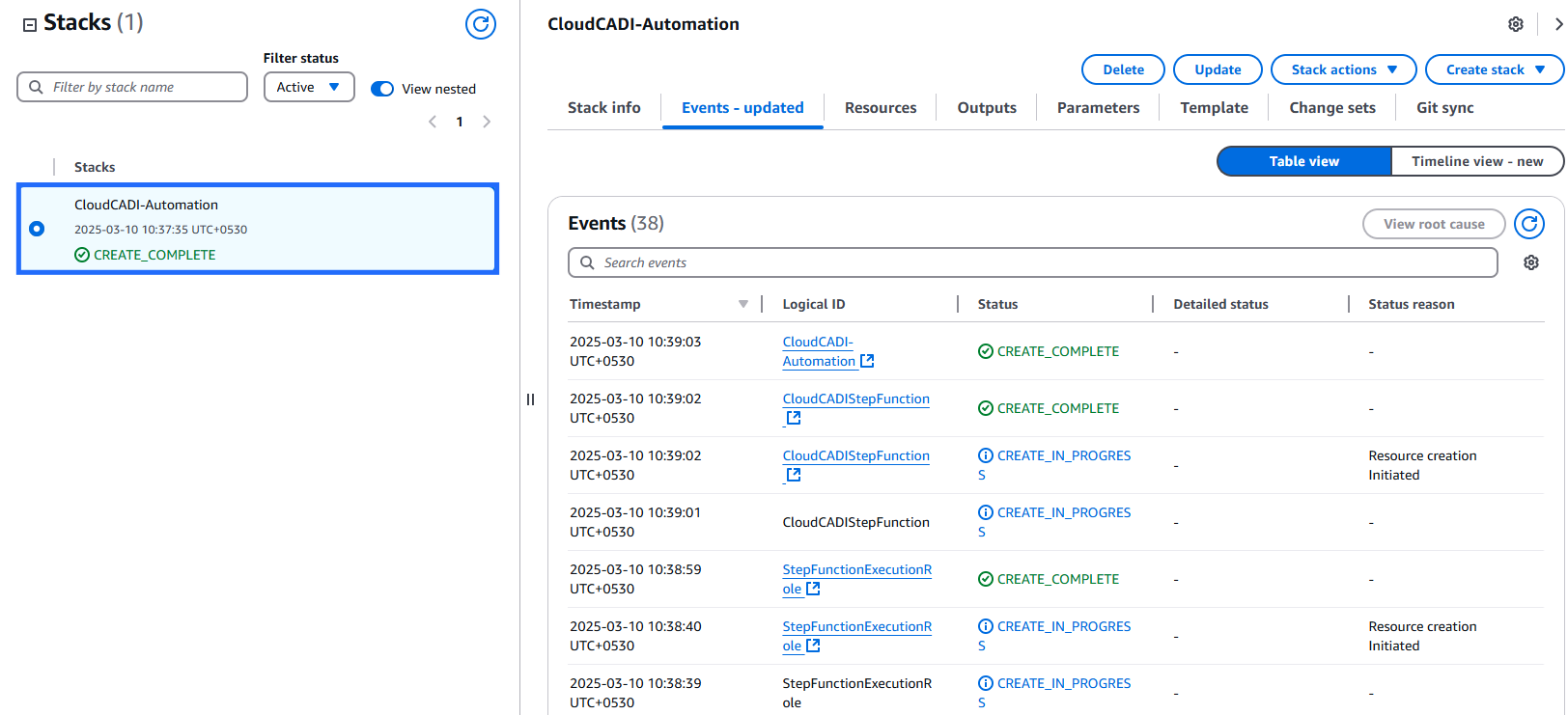Collapse the Stacks panel with minus icon

click(x=30, y=25)
